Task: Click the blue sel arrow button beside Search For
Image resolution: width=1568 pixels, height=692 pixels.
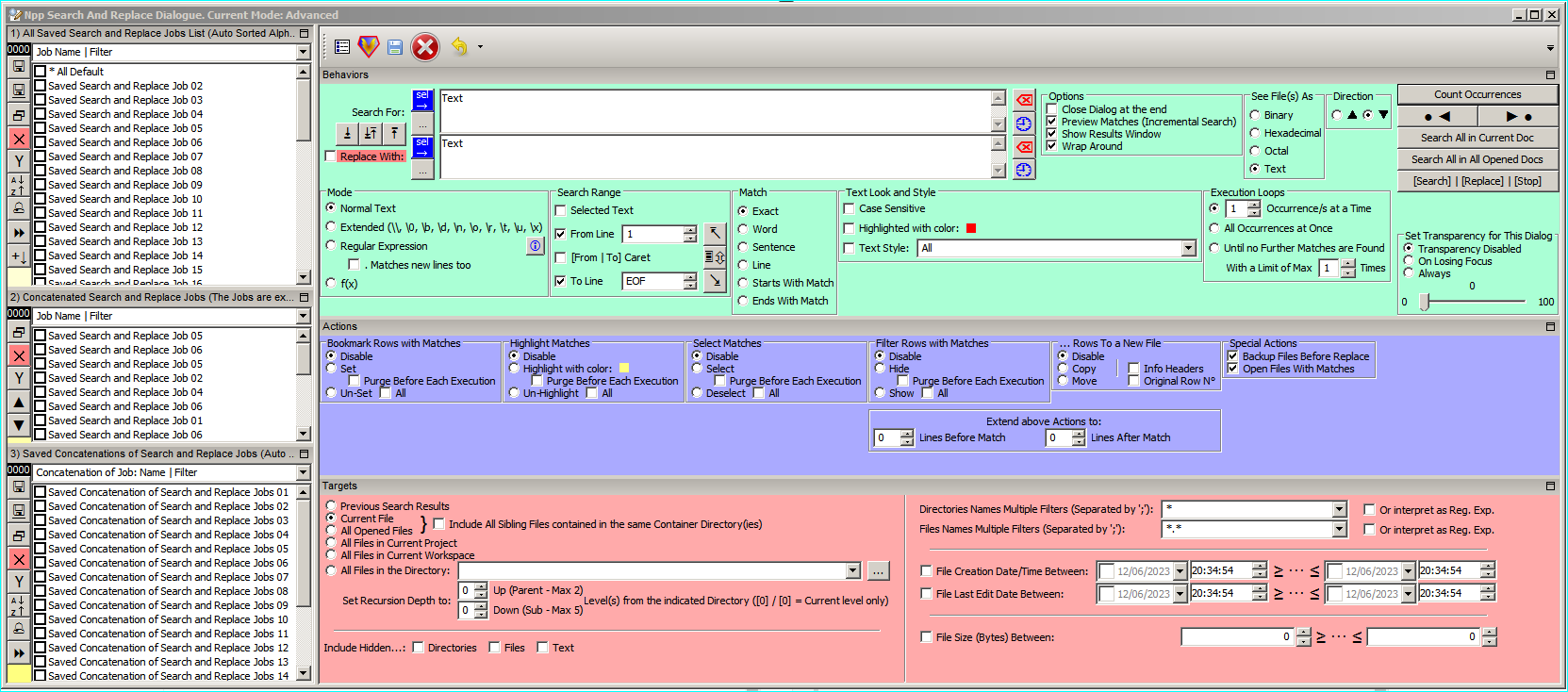Action: (422, 100)
